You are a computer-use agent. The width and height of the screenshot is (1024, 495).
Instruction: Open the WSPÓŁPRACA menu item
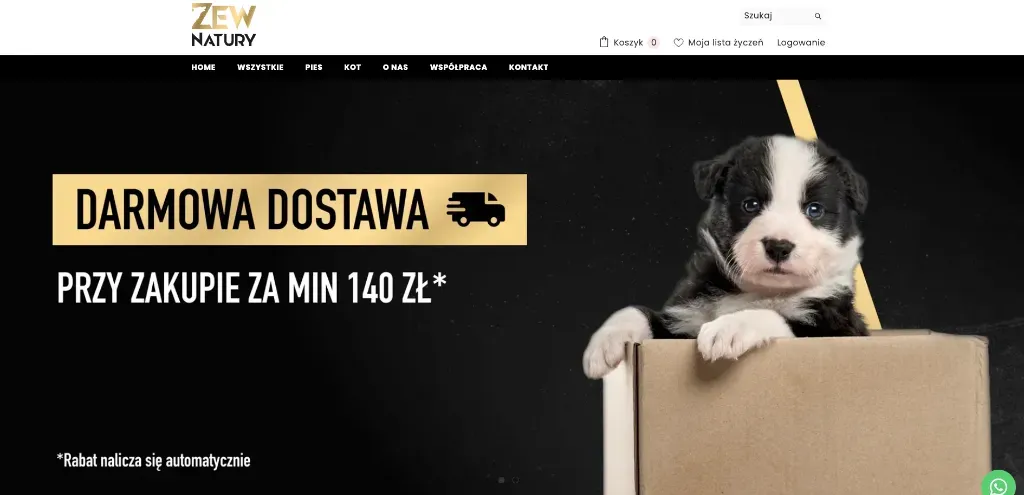[x=458, y=67]
